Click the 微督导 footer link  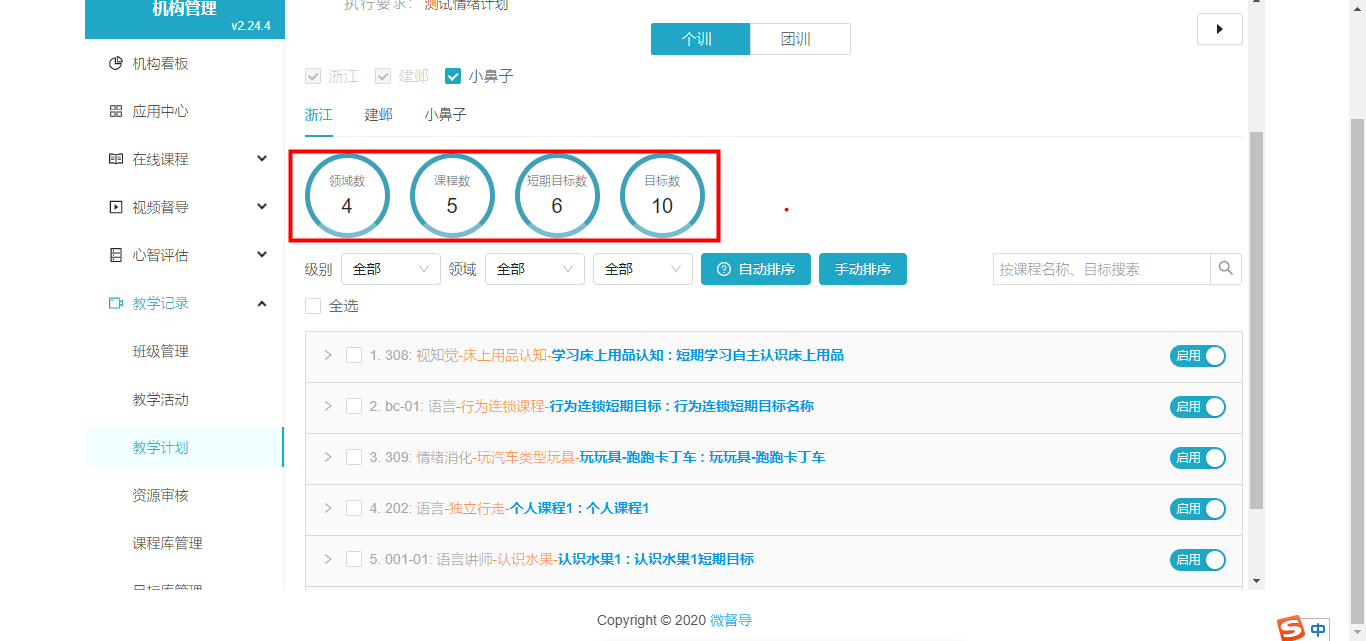731,620
